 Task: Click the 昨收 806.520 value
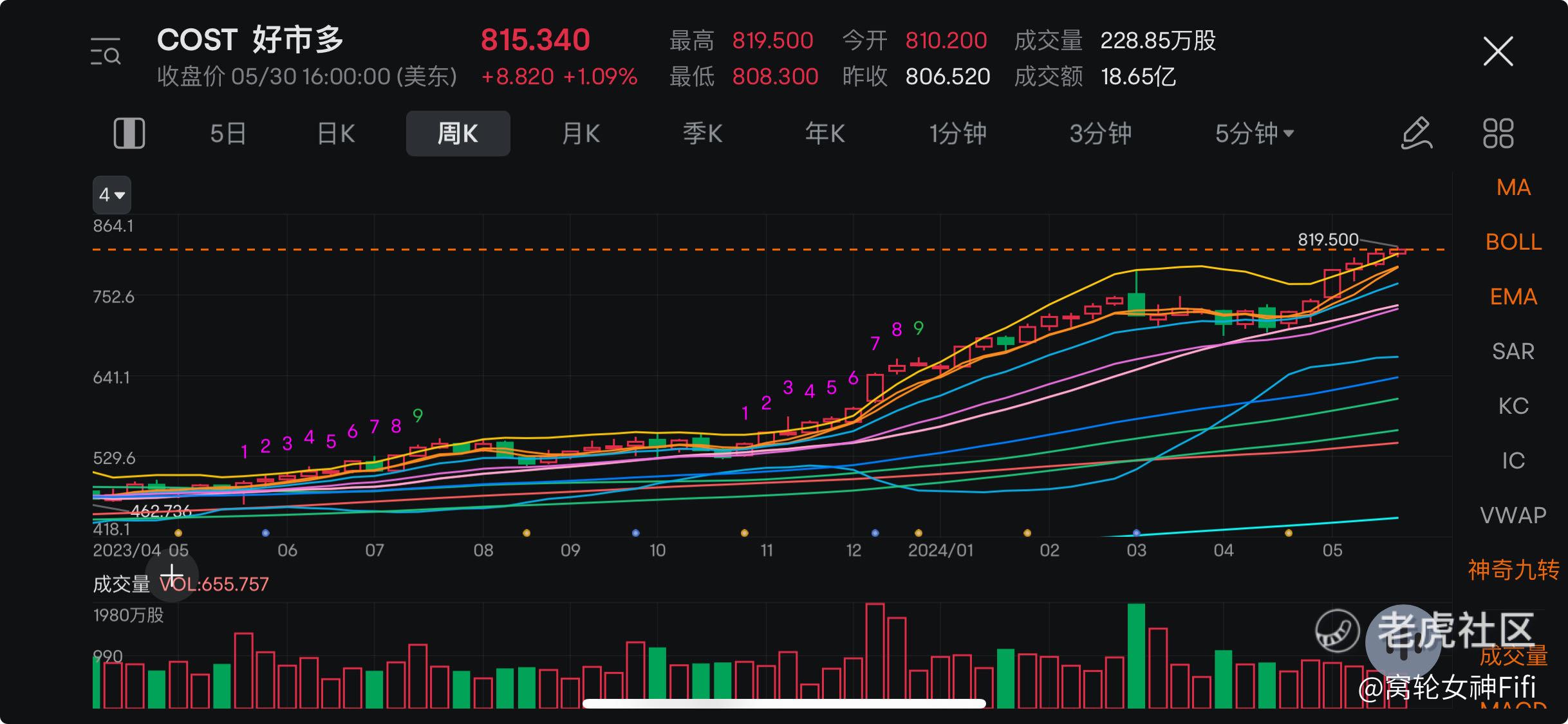click(x=947, y=77)
